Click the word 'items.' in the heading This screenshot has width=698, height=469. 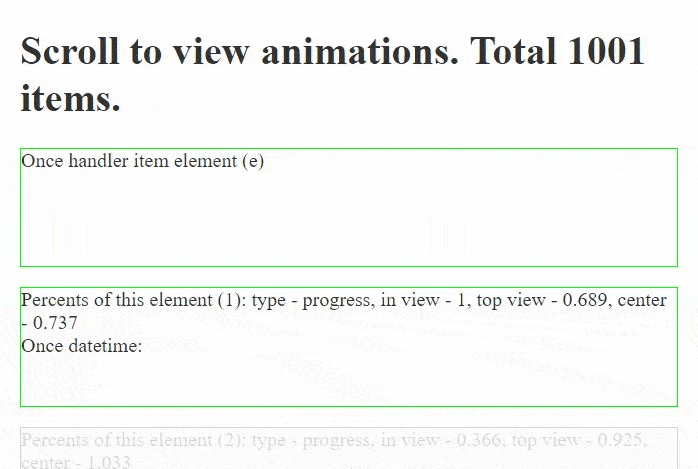pos(70,98)
